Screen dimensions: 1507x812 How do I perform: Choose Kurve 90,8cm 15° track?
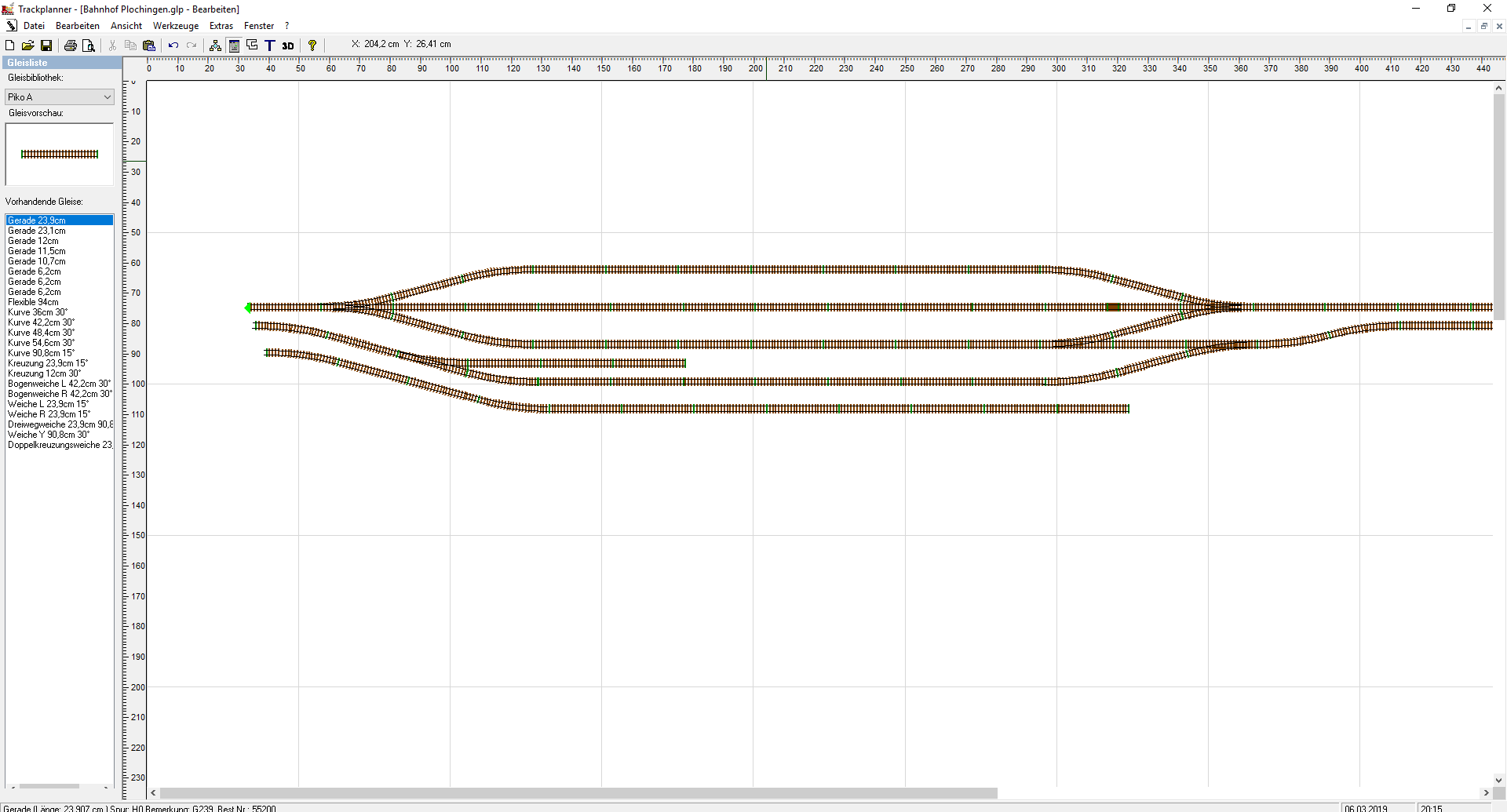tap(60, 353)
